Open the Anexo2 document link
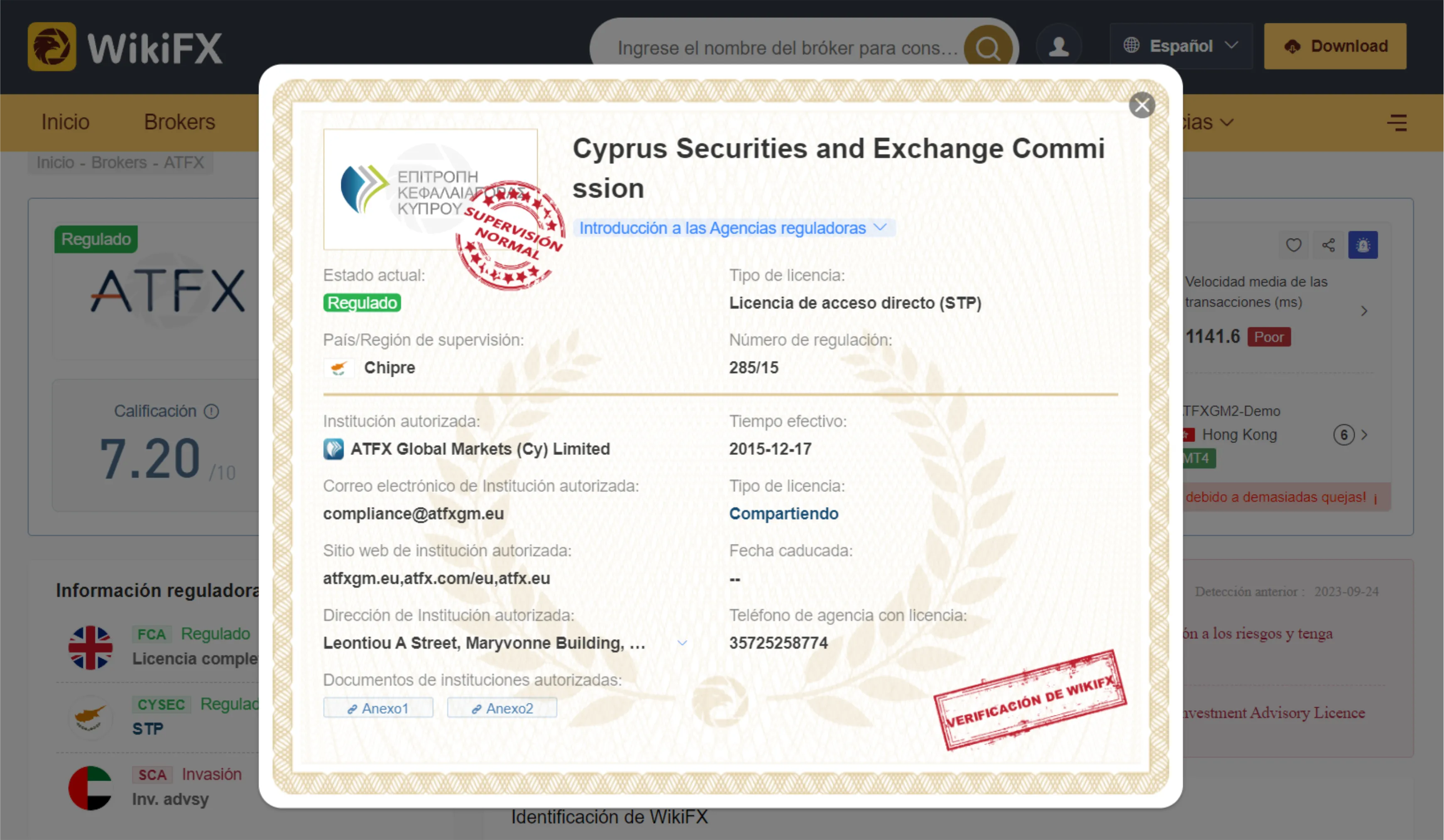Viewport: 1444px width, 840px height. point(502,708)
